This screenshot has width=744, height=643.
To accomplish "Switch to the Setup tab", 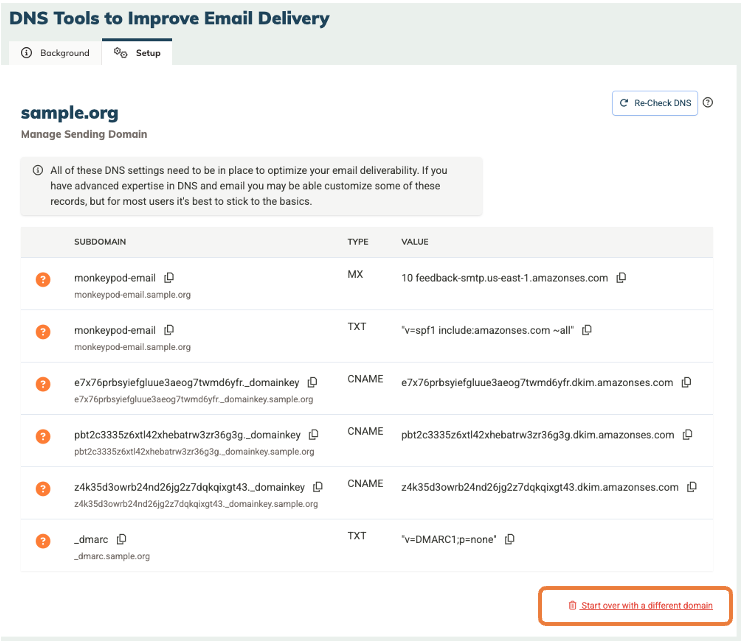I will tap(137, 53).
